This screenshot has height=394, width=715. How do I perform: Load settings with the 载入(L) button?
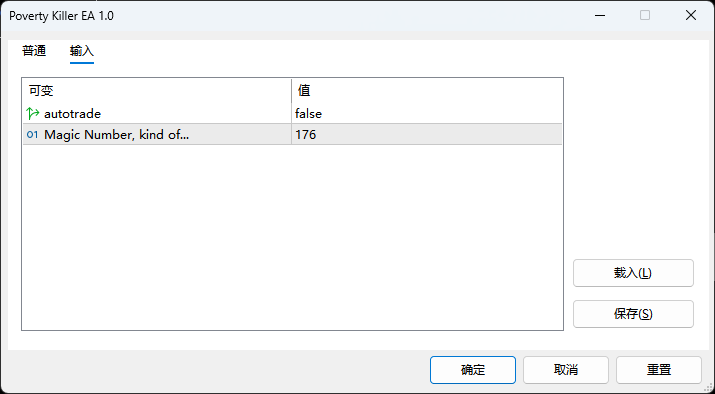click(633, 273)
